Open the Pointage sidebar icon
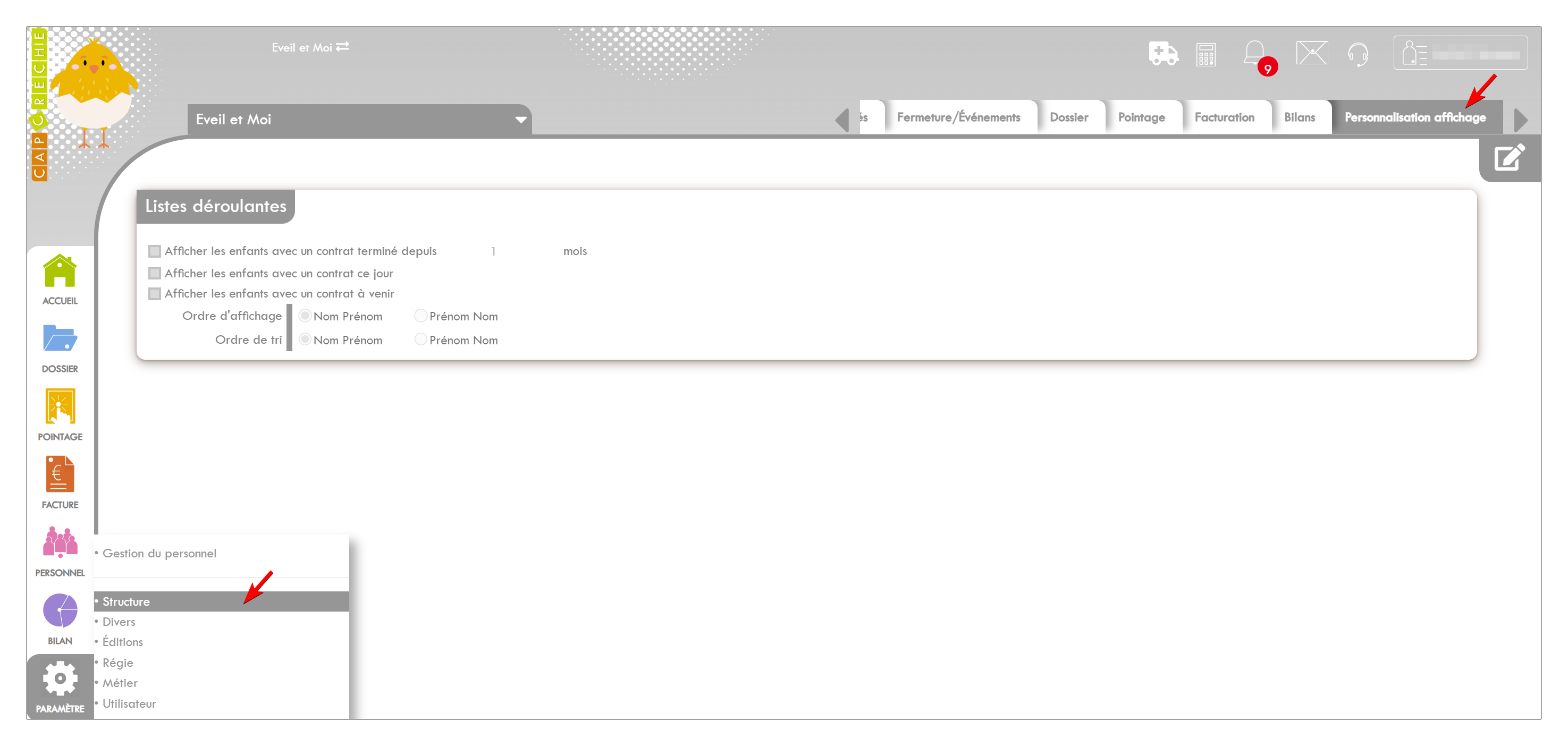 (60, 406)
